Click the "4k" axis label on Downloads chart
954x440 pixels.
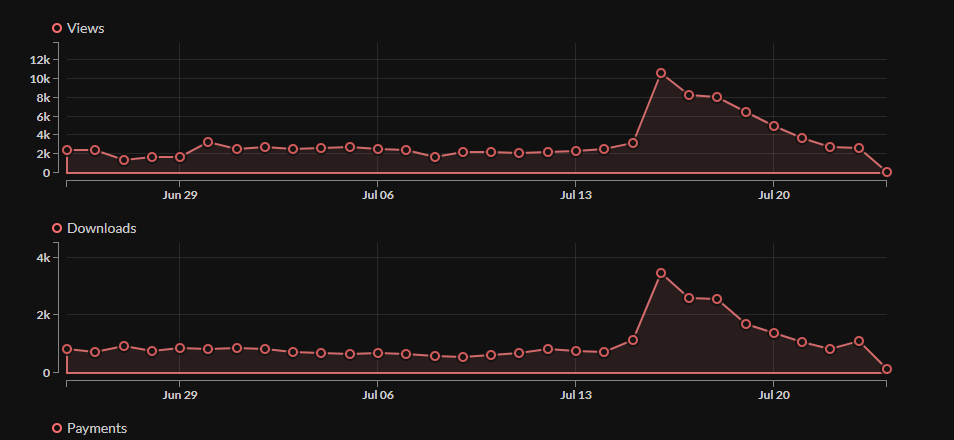click(43, 258)
